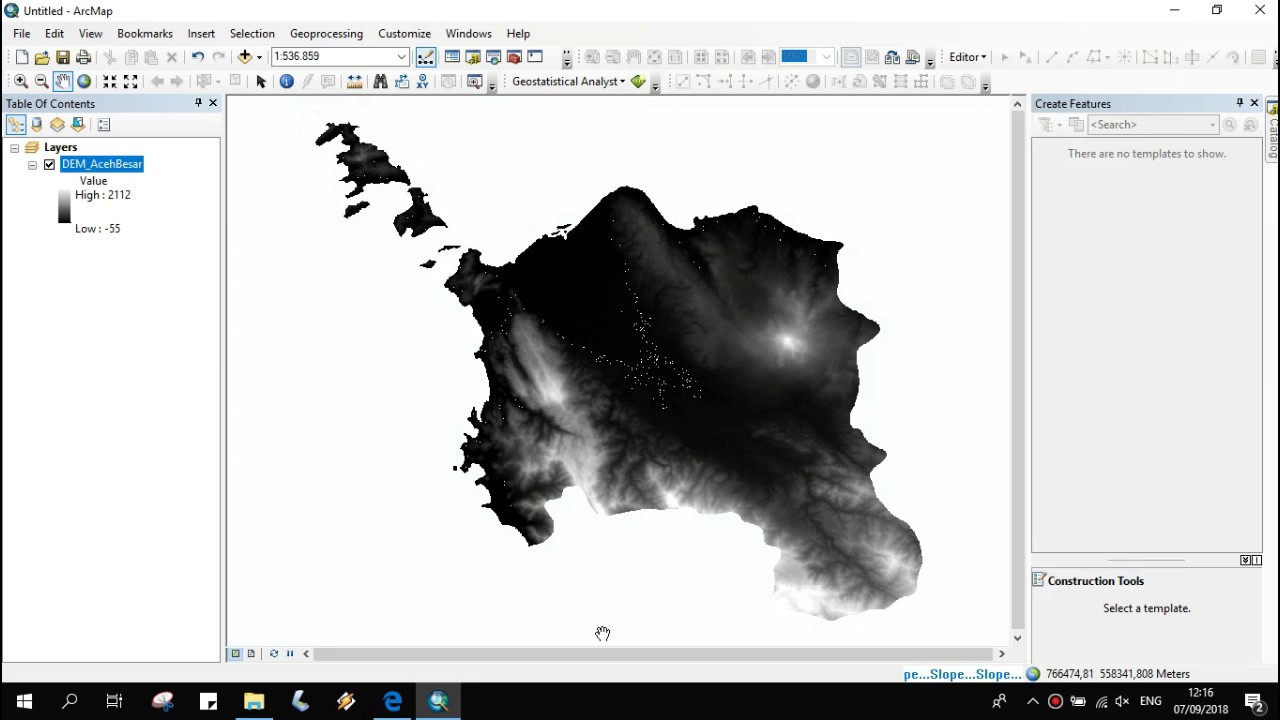Image resolution: width=1280 pixels, height=720 pixels.
Task: Open an existing map file
Action: coord(42,57)
